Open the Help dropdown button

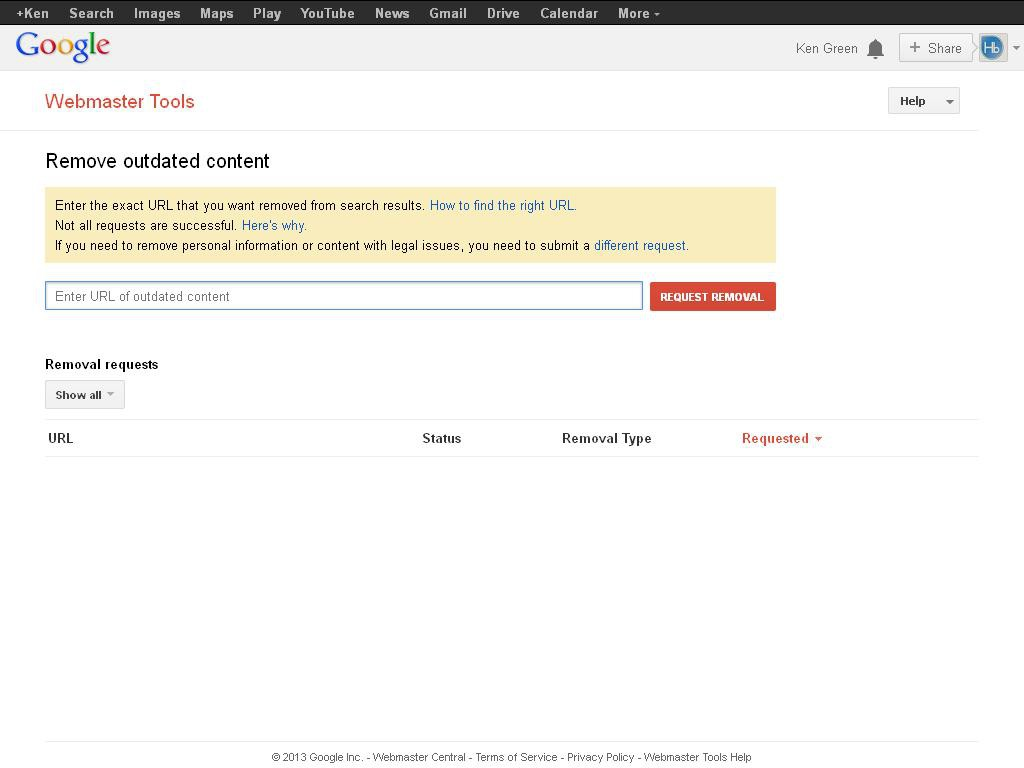coord(923,101)
